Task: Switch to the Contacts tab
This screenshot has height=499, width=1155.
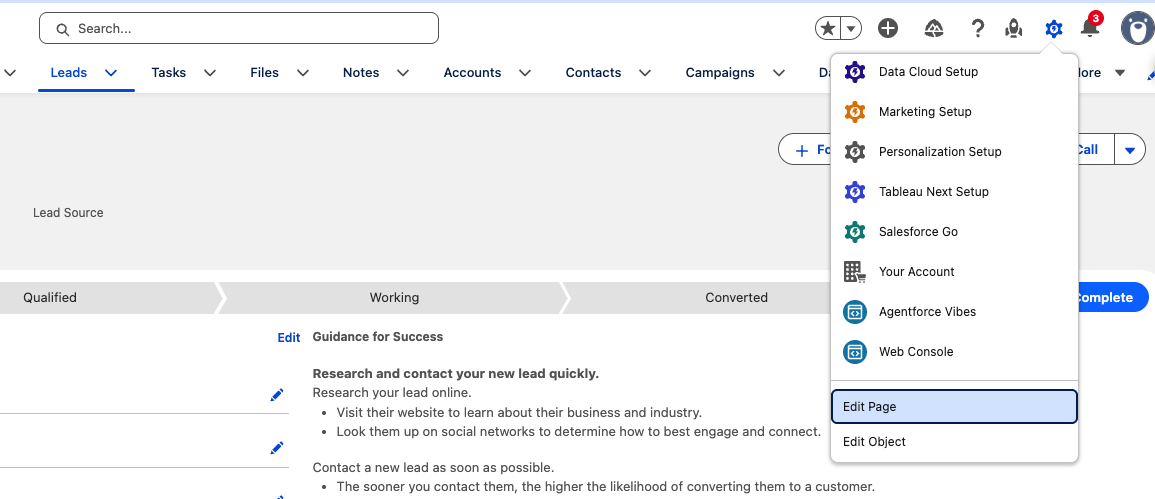Action: pyautogui.click(x=593, y=72)
